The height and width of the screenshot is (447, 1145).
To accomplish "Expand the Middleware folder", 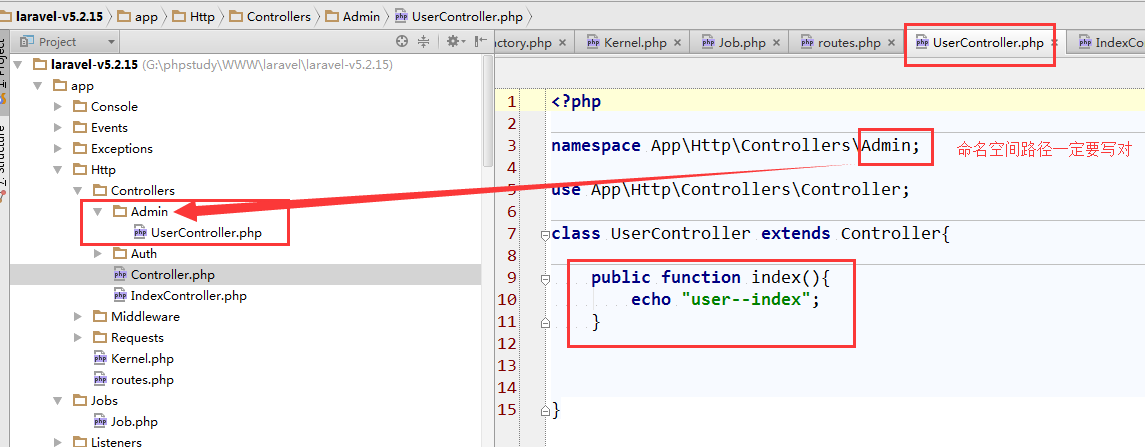I will (78, 317).
